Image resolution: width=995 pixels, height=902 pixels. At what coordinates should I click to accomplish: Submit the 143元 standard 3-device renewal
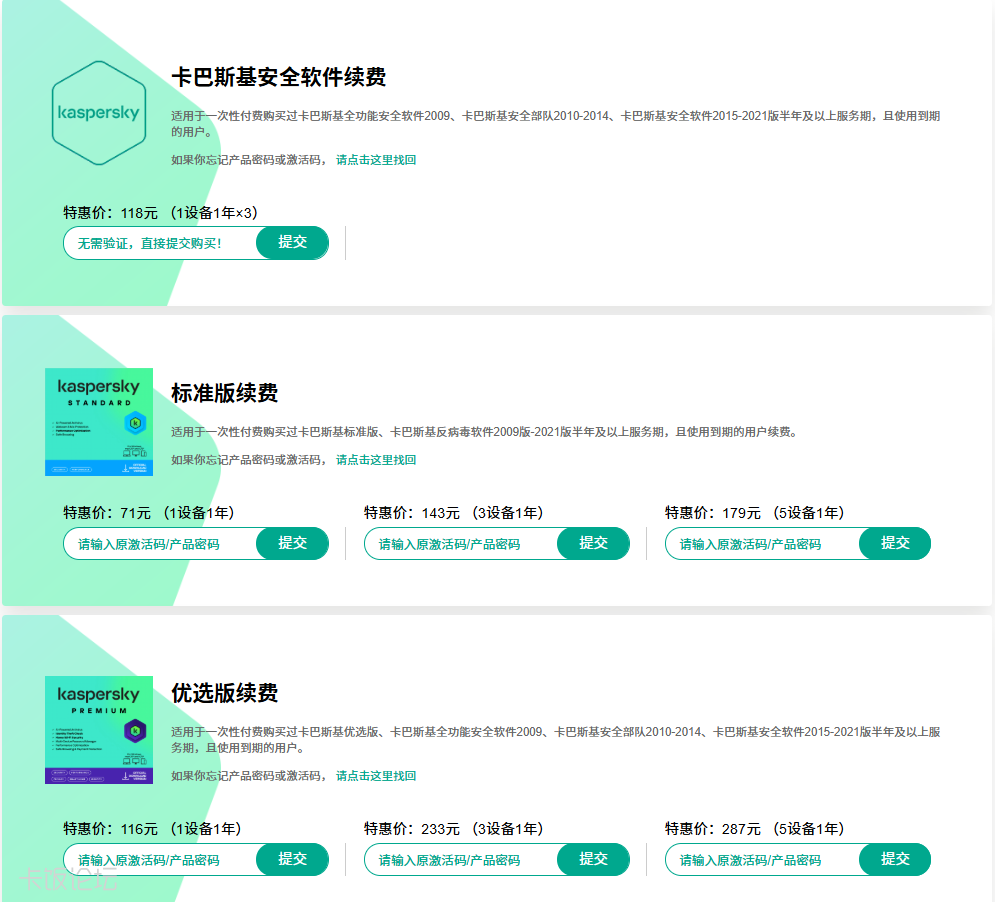point(593,543)
